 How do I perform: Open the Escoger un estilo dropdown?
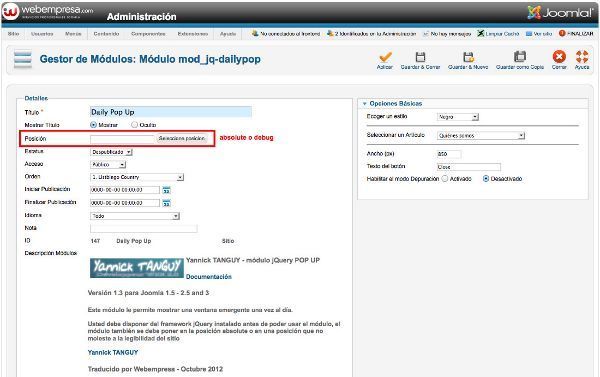[458, 117]
